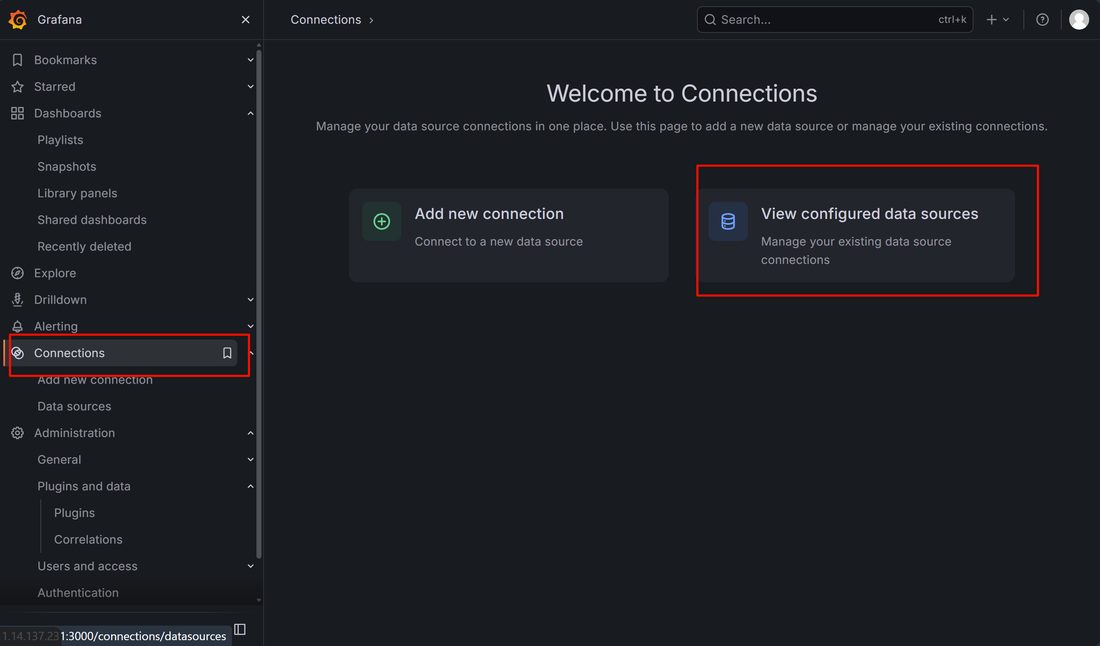Click the Connections sidebar icon
Image resolution: width=1100 pixels, height=646 pixels.
(18, 354)
